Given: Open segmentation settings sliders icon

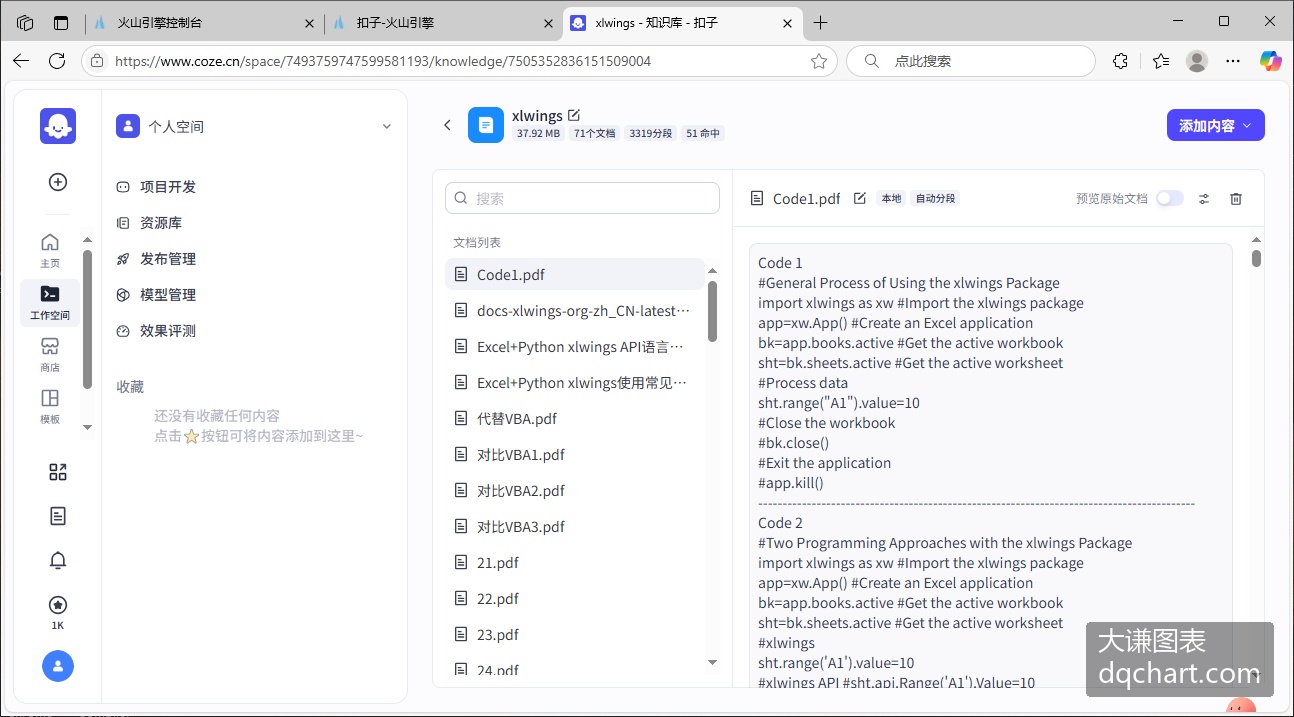Looking at the screenshot, I should pyautogui.click(x=1204, y=199).
